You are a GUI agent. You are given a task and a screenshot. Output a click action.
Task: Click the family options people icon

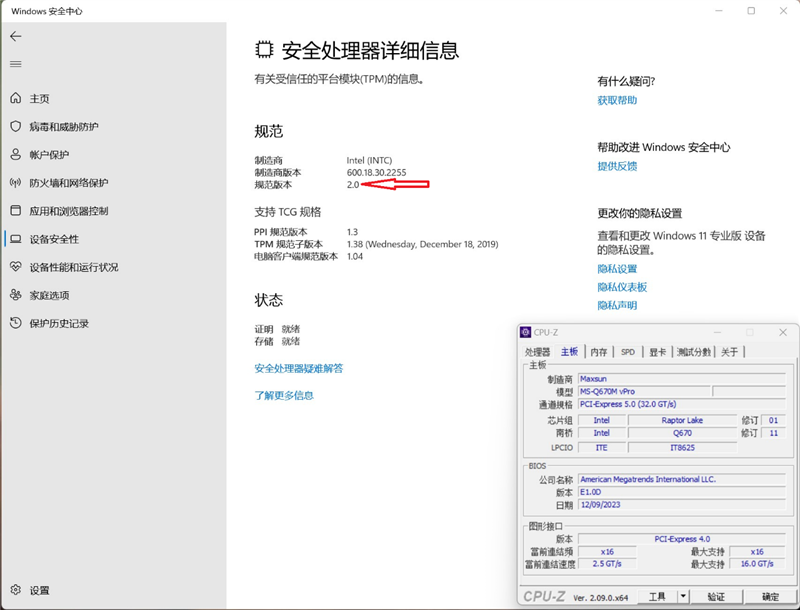[16, 295]
